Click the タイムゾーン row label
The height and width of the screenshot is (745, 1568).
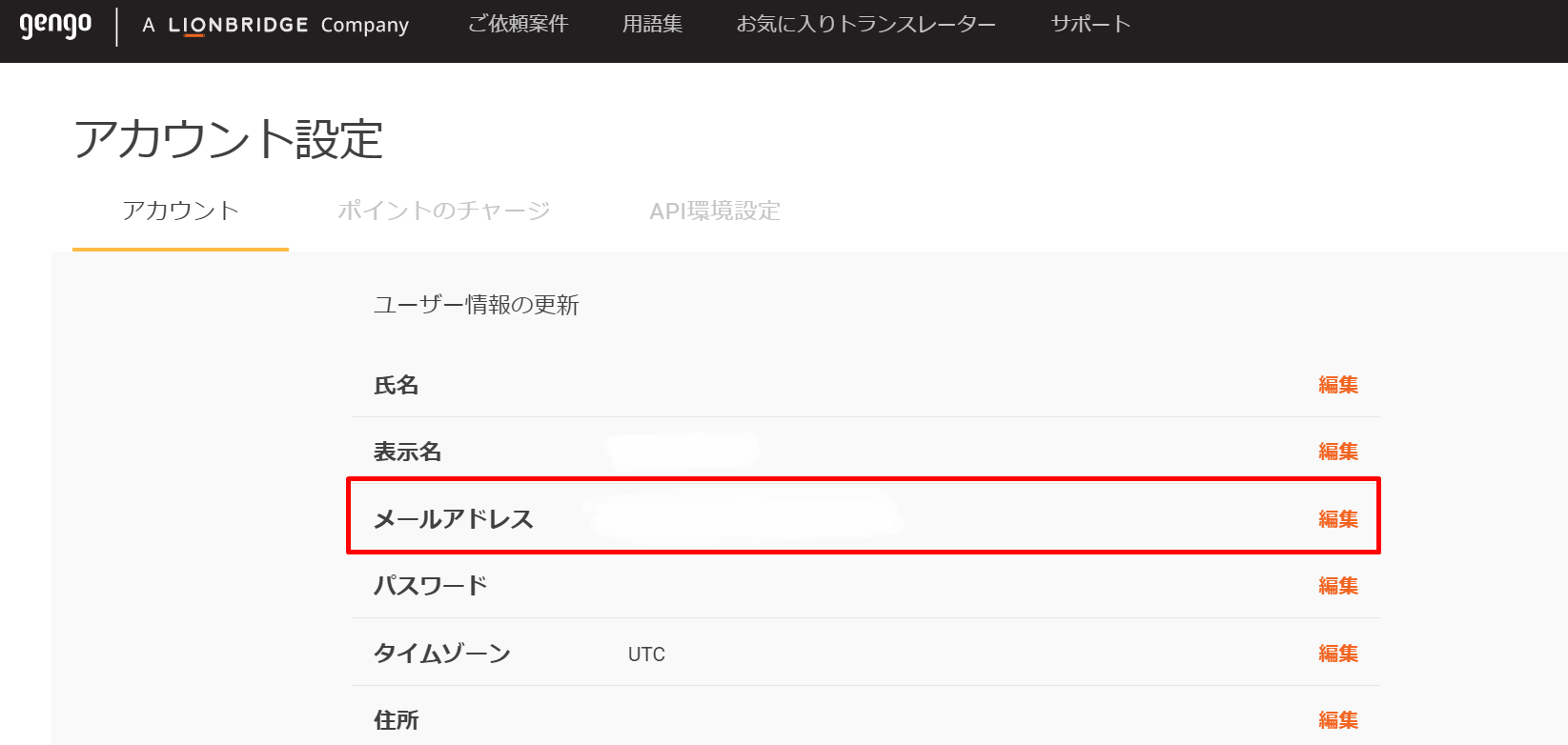(442, 654)
